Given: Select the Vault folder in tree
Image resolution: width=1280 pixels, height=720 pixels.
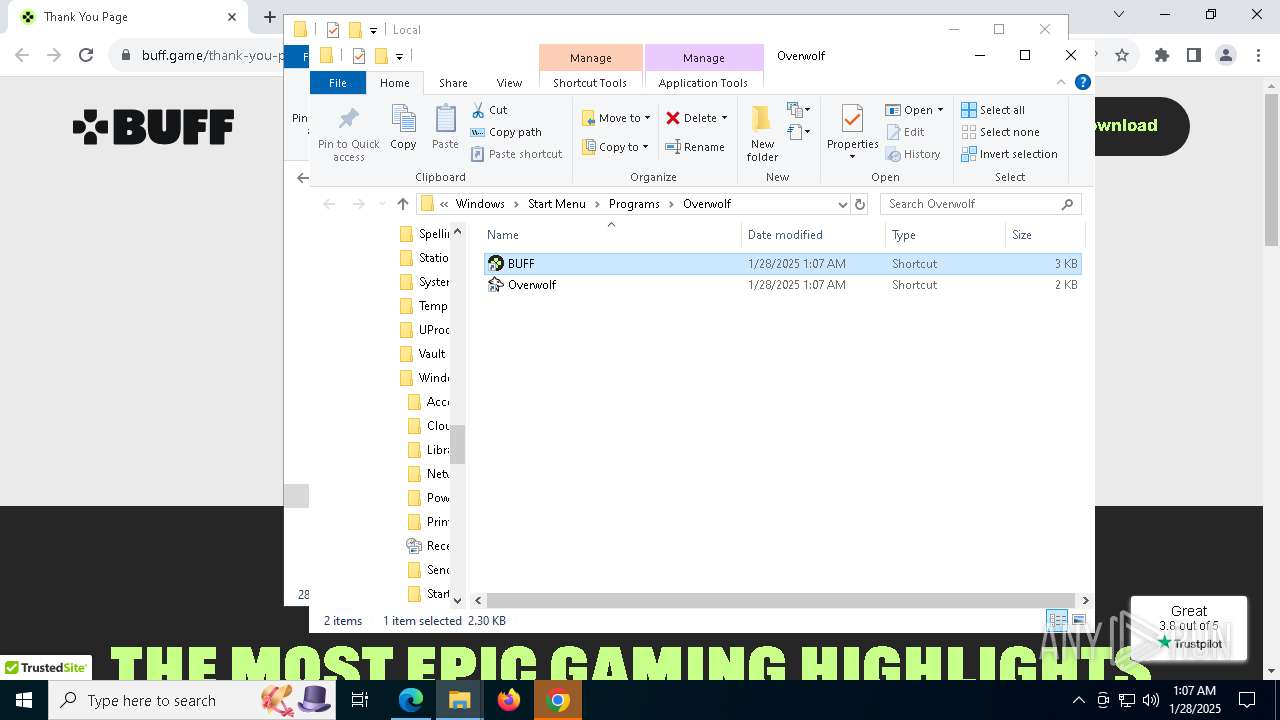Looking at the screenshot, I should [424, 354].
